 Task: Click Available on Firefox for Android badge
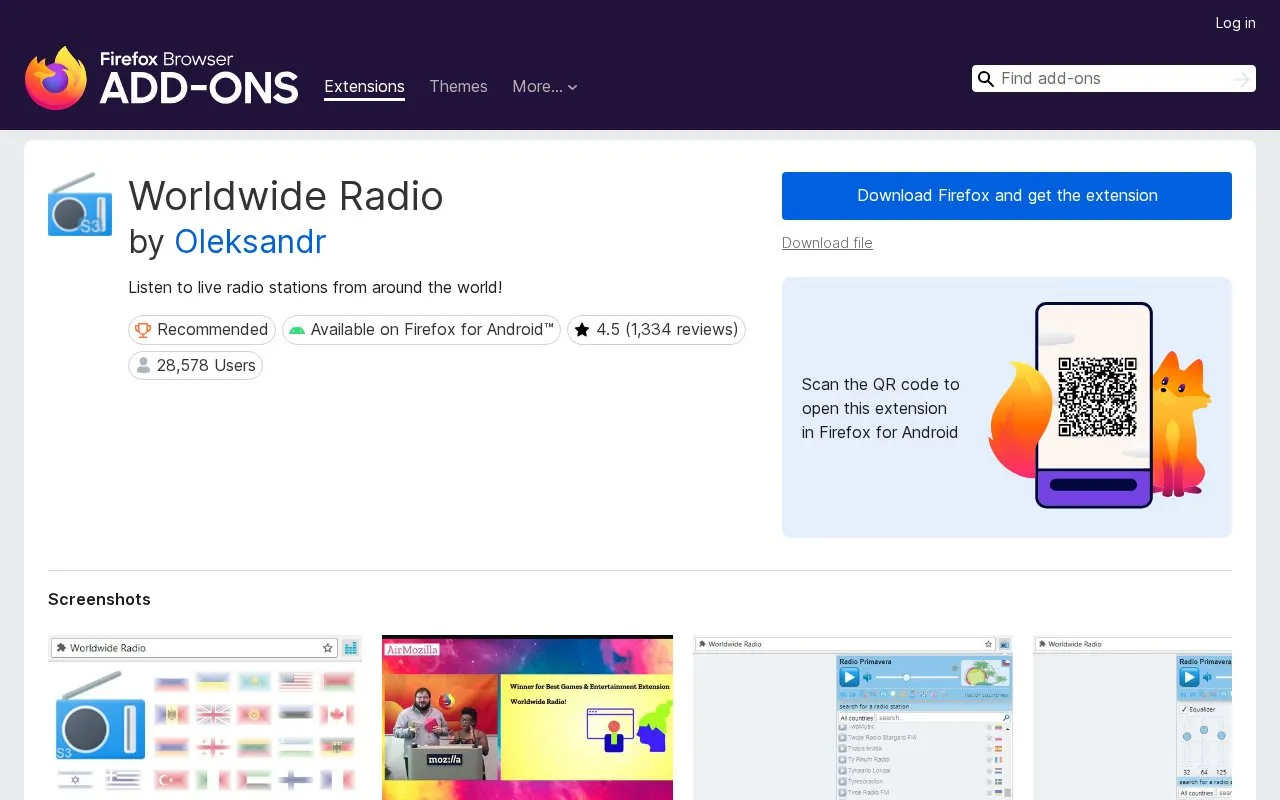(x=421, y=330)
